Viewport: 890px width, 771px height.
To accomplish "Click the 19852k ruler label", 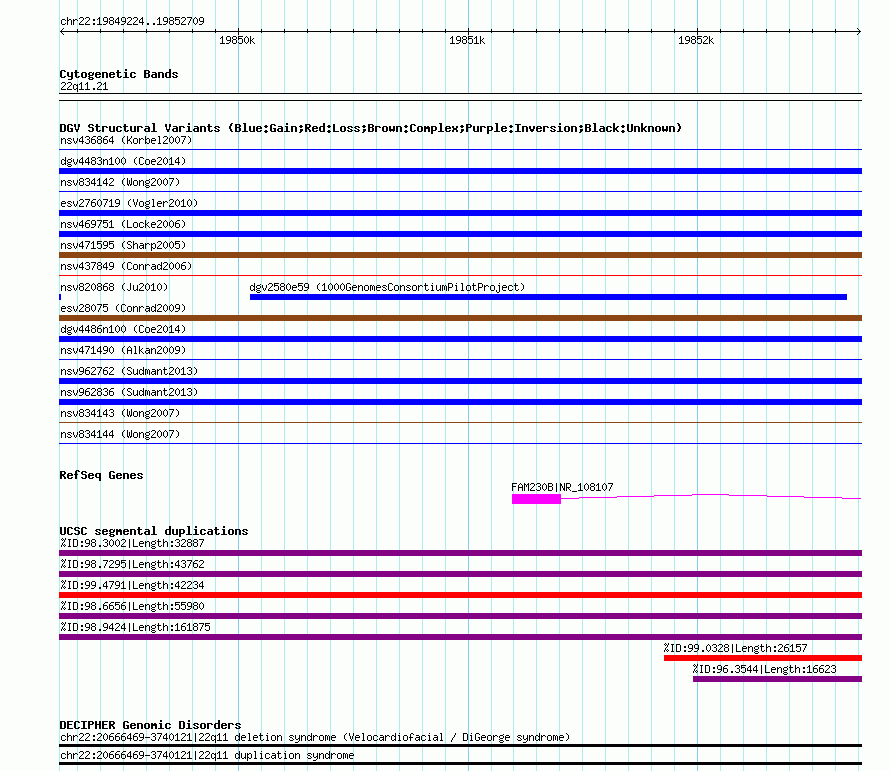I will 696,40.
